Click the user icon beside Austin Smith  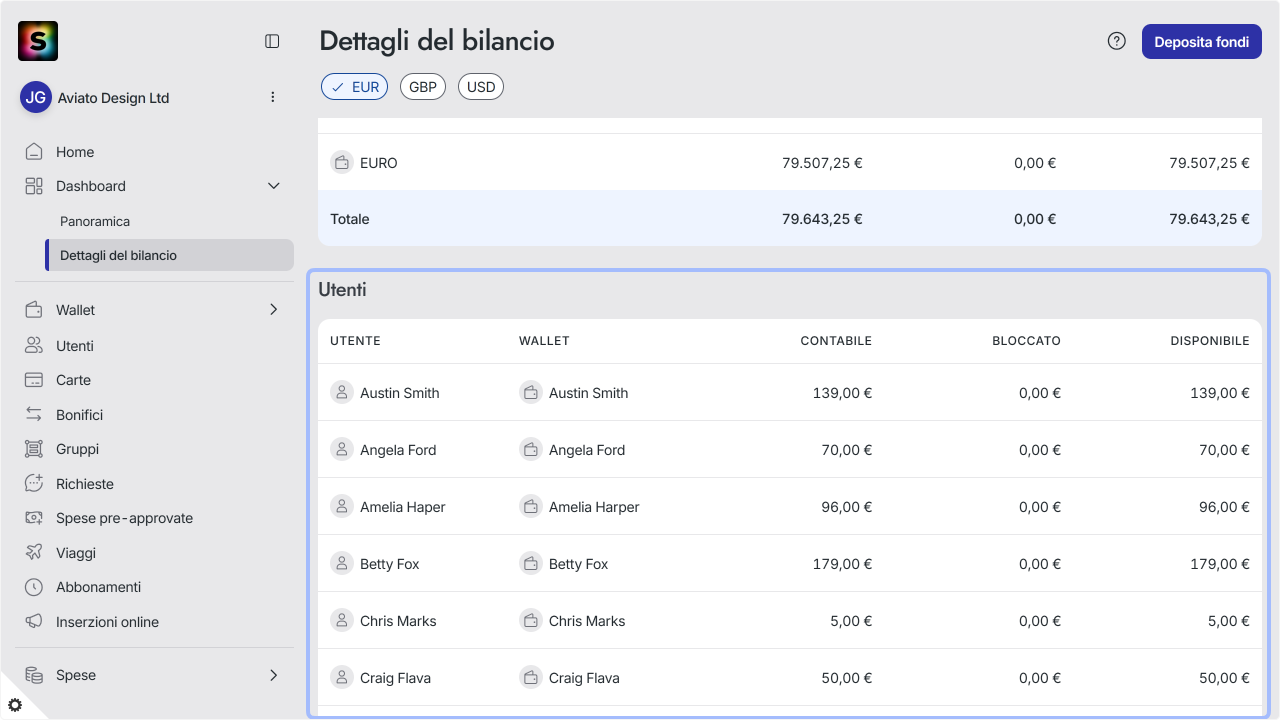tap(342, 393)
